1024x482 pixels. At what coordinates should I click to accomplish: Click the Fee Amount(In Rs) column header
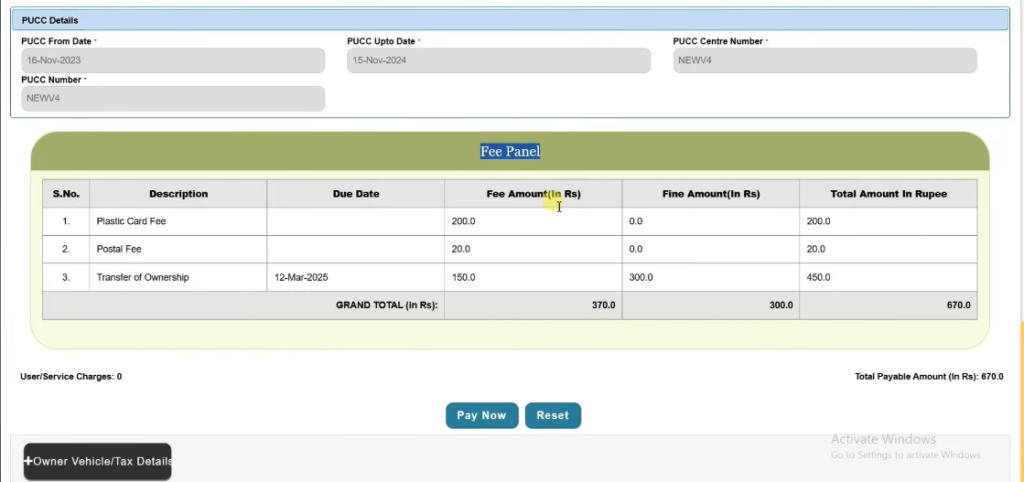[x=532, y=194]
